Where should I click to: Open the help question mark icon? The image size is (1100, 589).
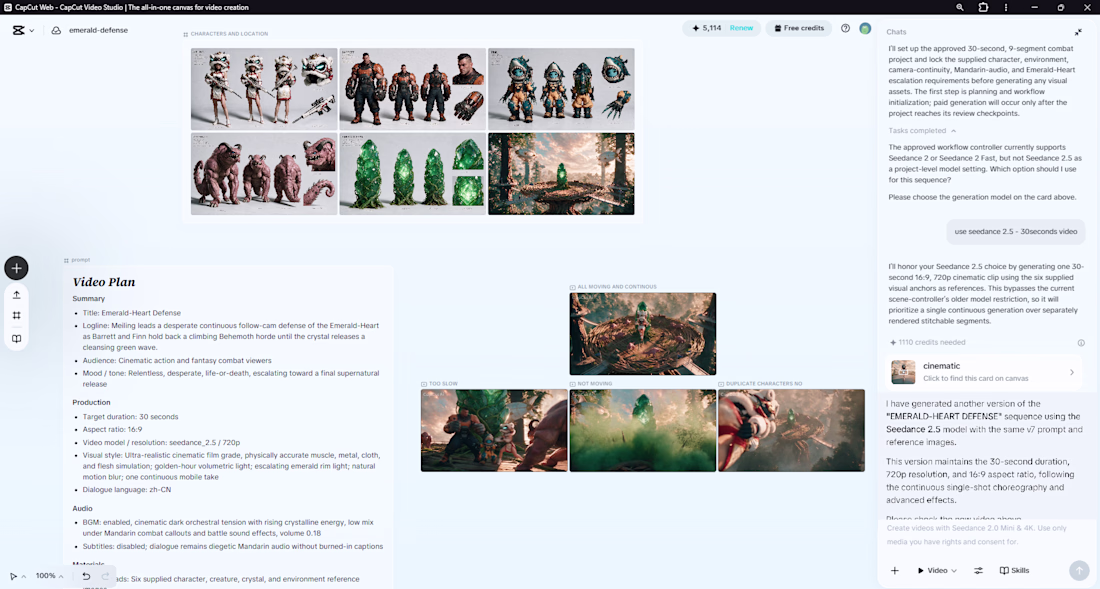[x=845, y=28]
